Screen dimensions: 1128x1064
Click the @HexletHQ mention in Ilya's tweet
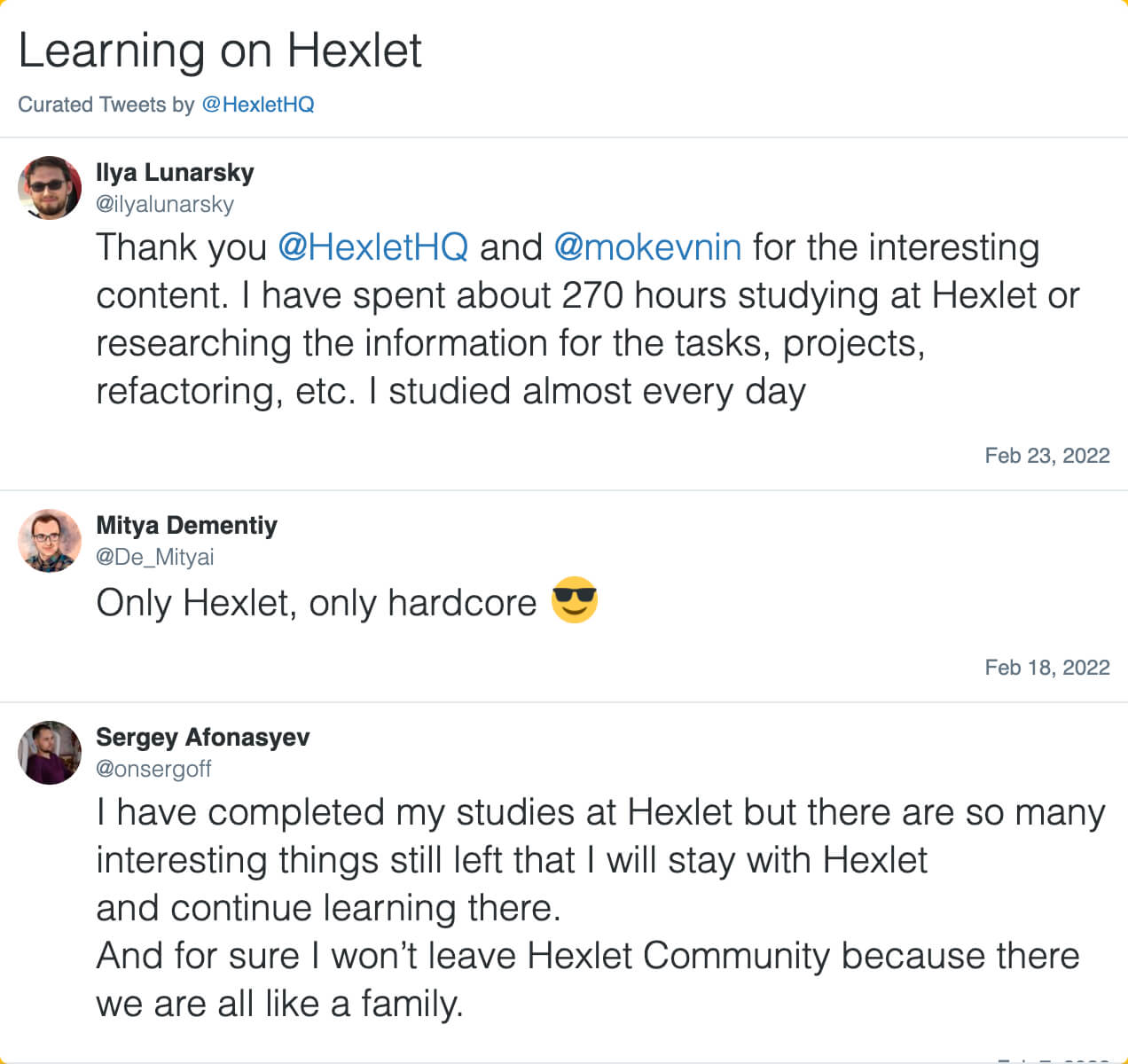(x=372, y=247)
